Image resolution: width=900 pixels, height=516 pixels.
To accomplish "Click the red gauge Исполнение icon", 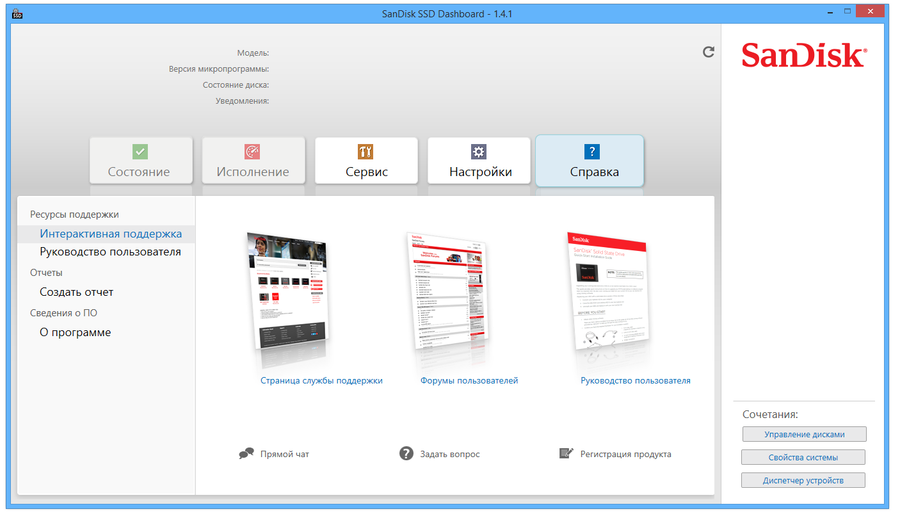I will (x=253, y=152).
